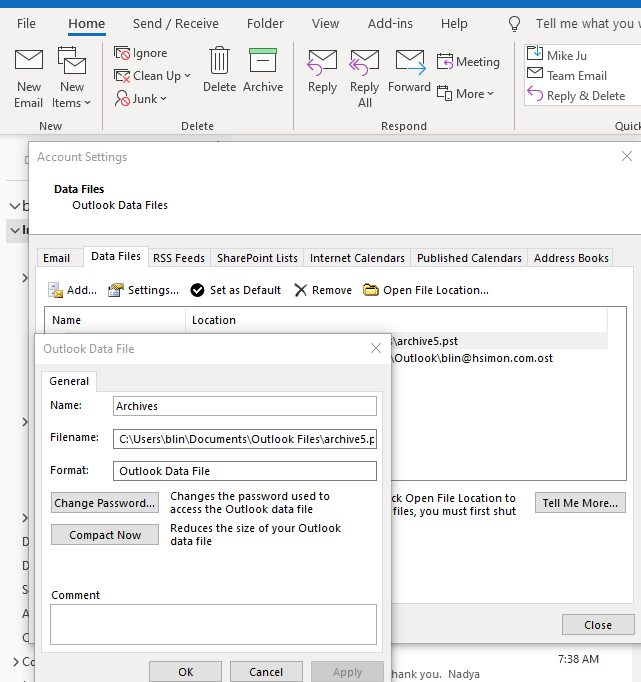Select the archive5.pst data file row

(x=499, y=341)
